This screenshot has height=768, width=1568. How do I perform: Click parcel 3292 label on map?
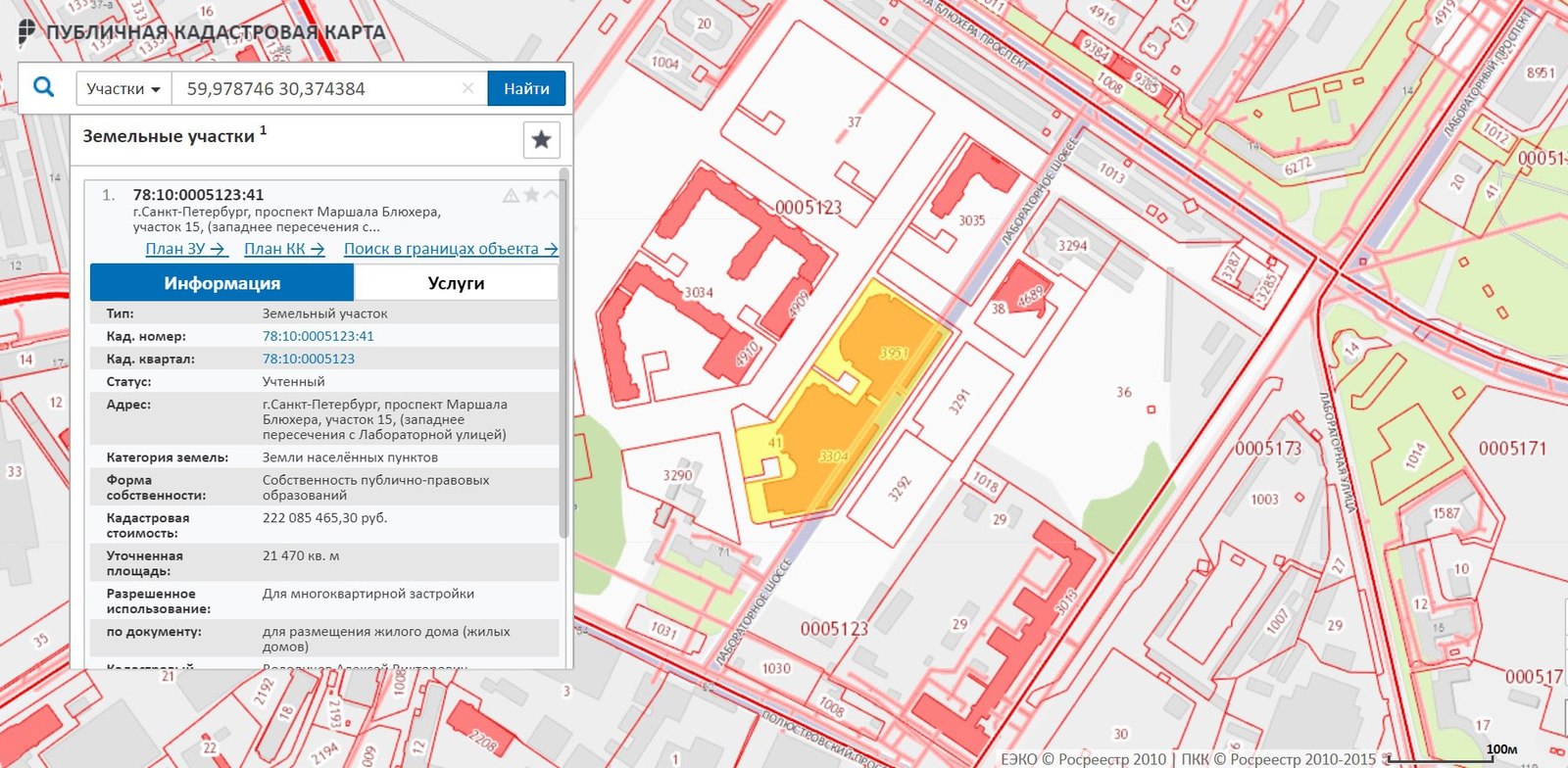pyautogui.click(x=899, y=488)
